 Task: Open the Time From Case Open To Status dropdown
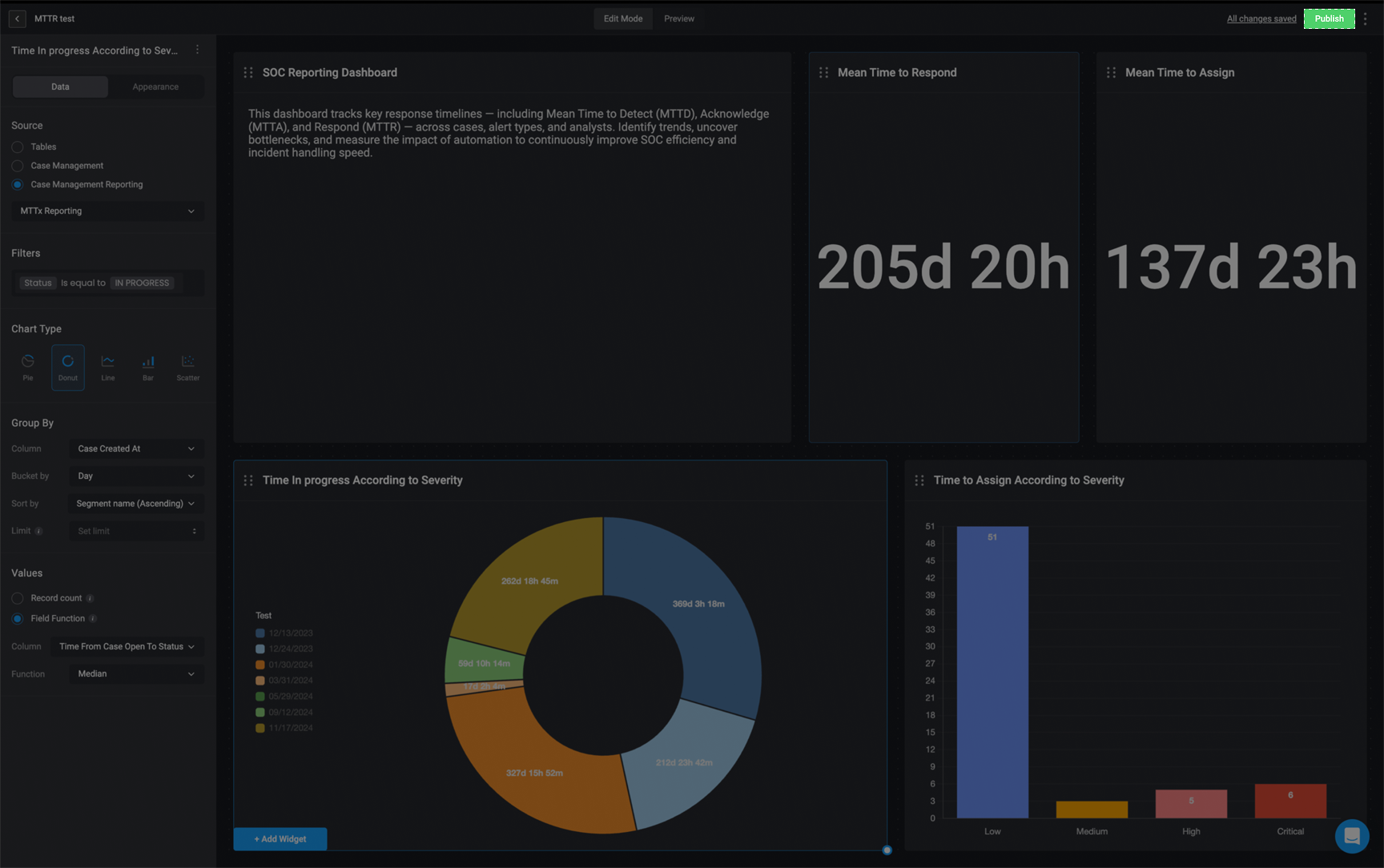pyautogui.click(x=127, y=646)
